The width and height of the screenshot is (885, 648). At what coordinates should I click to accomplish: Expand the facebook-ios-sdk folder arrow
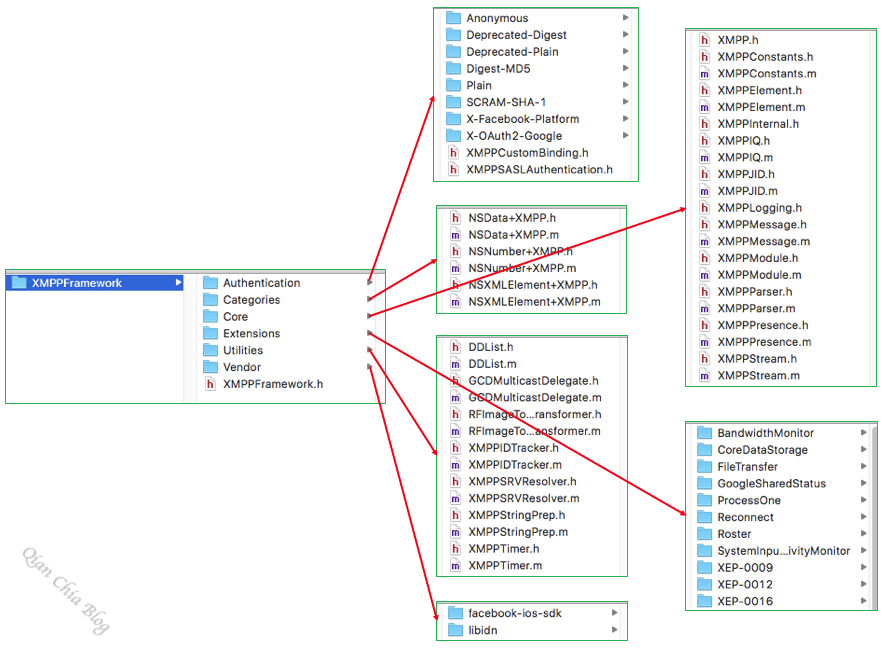click(x=615, y=612)
